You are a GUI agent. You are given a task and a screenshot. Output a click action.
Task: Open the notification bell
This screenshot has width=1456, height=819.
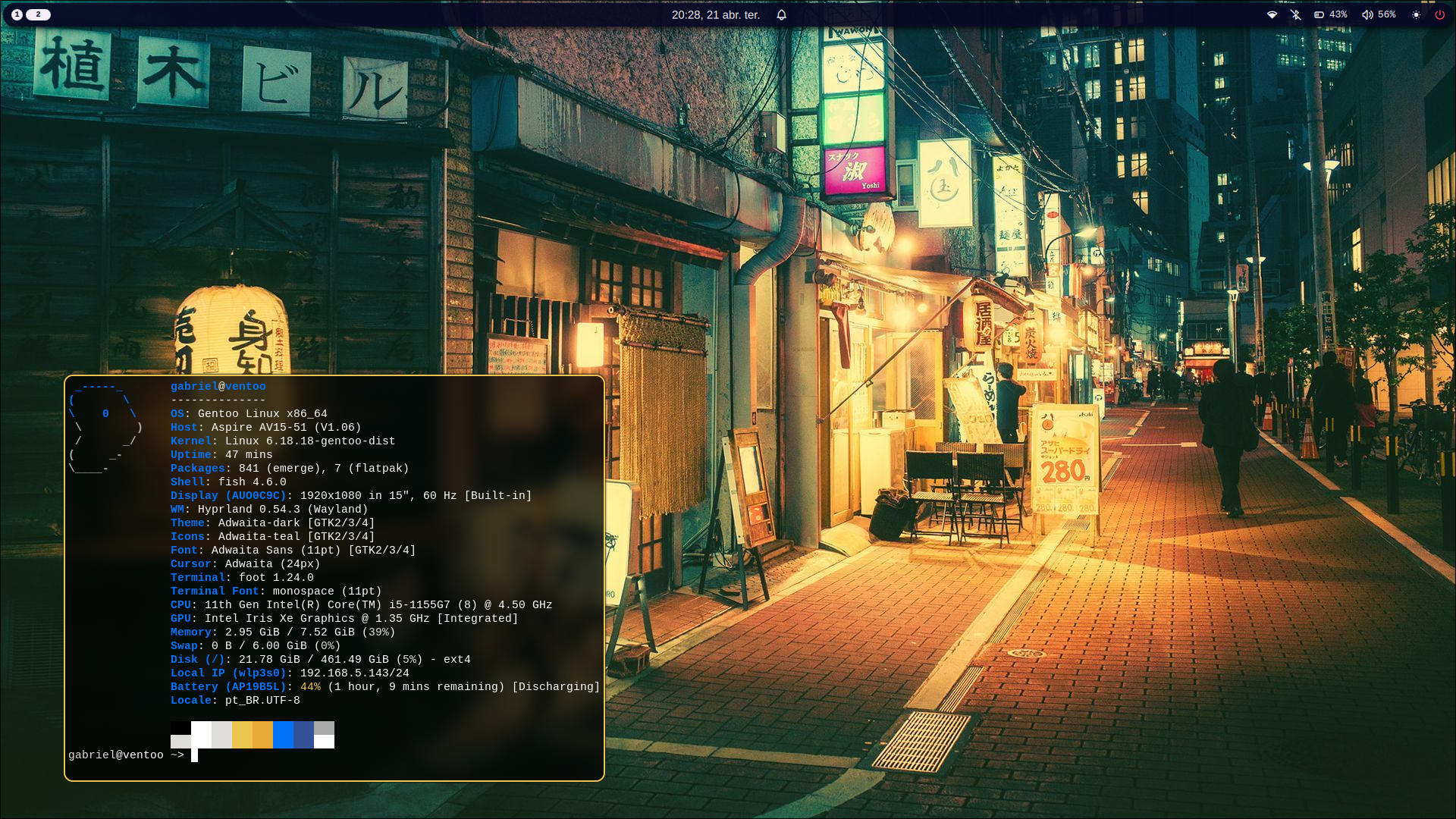[x=781, y=14]
